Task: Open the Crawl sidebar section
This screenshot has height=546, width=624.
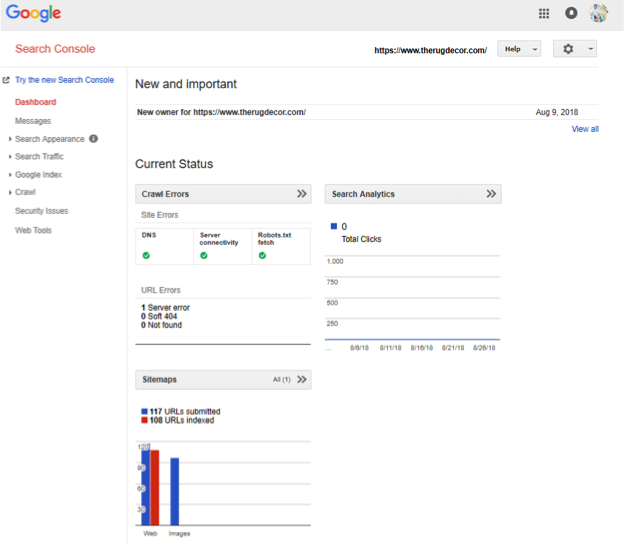Action: pos(25,192)
